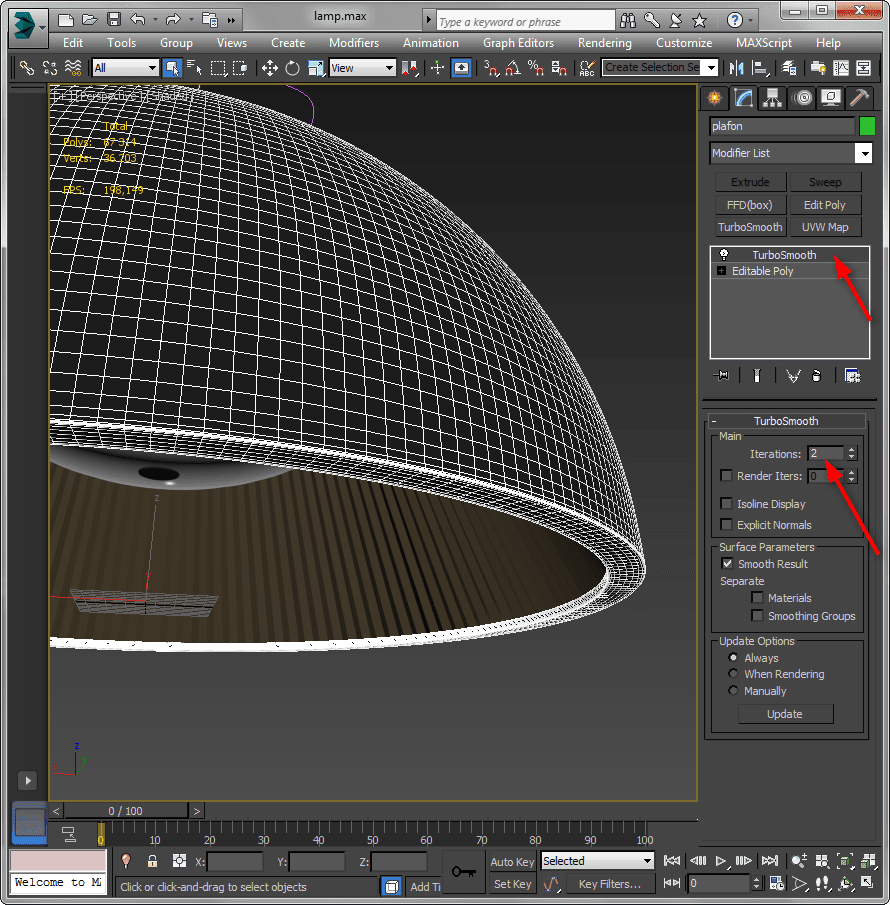Image resolution: width=890 pixels, height=905 pixels.
Task: Click the Zoom Extents viewport icon
Action: [x=845, y=861]
